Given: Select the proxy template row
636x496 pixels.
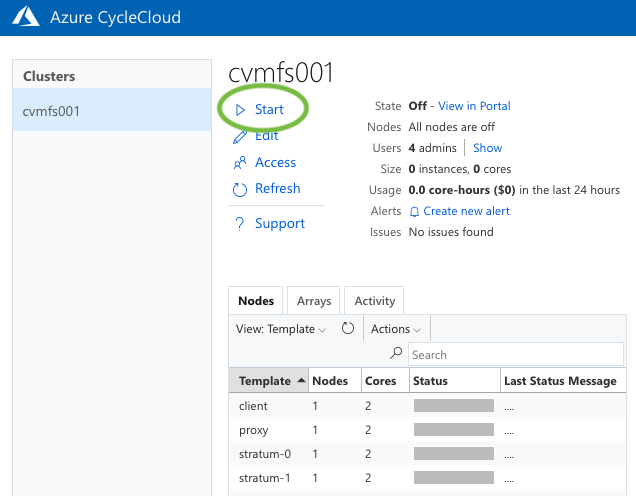Looking at the screenshot, I should pos(428,429).
